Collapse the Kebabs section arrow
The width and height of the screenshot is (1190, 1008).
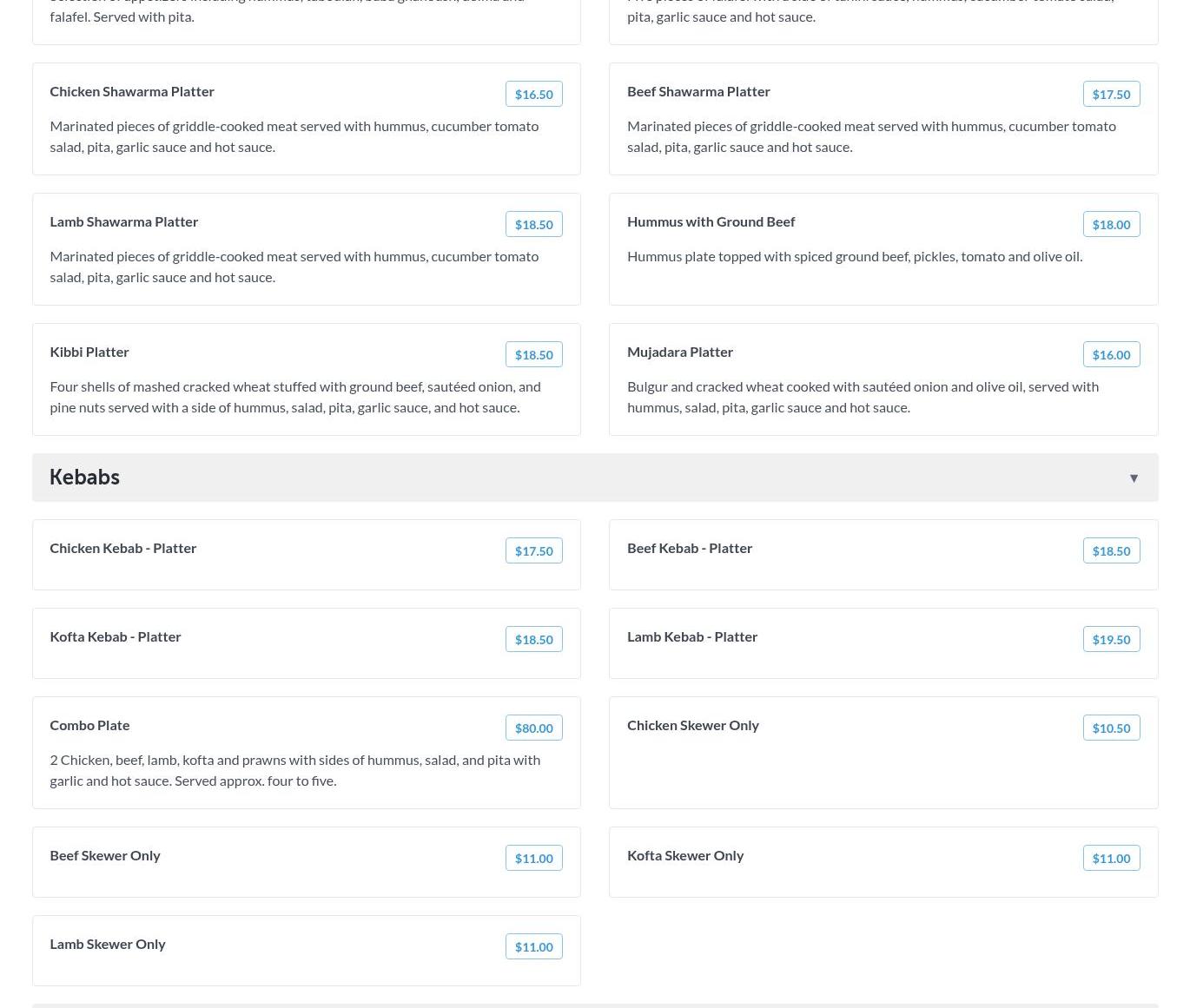pos(1134,478)
